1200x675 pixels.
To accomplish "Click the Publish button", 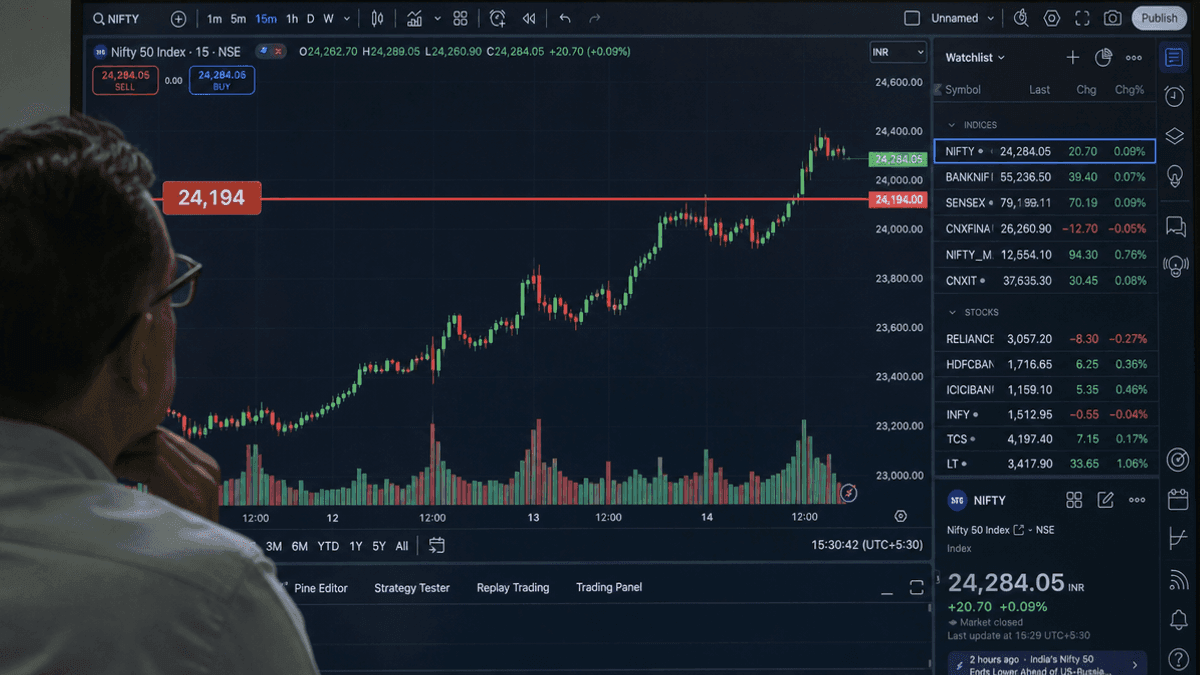I will click(1159, 18).
